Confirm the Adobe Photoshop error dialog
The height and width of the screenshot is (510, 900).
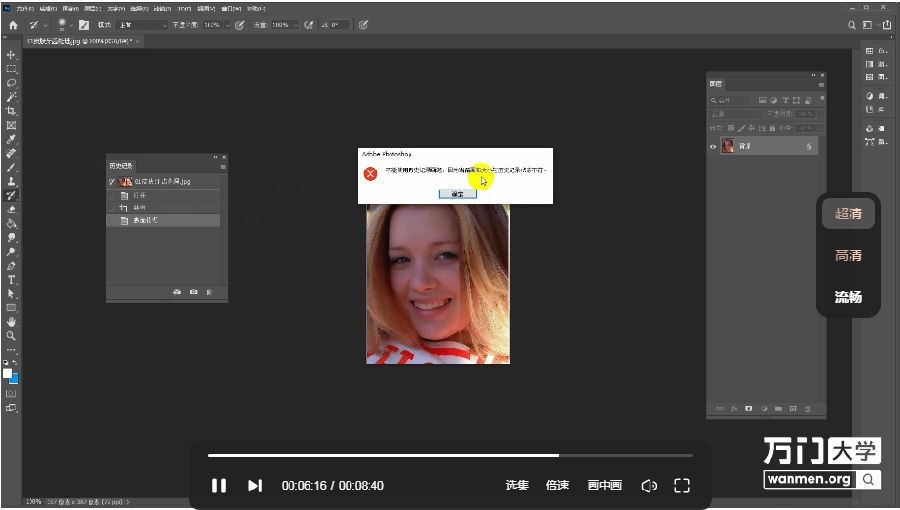coord(457,194)
